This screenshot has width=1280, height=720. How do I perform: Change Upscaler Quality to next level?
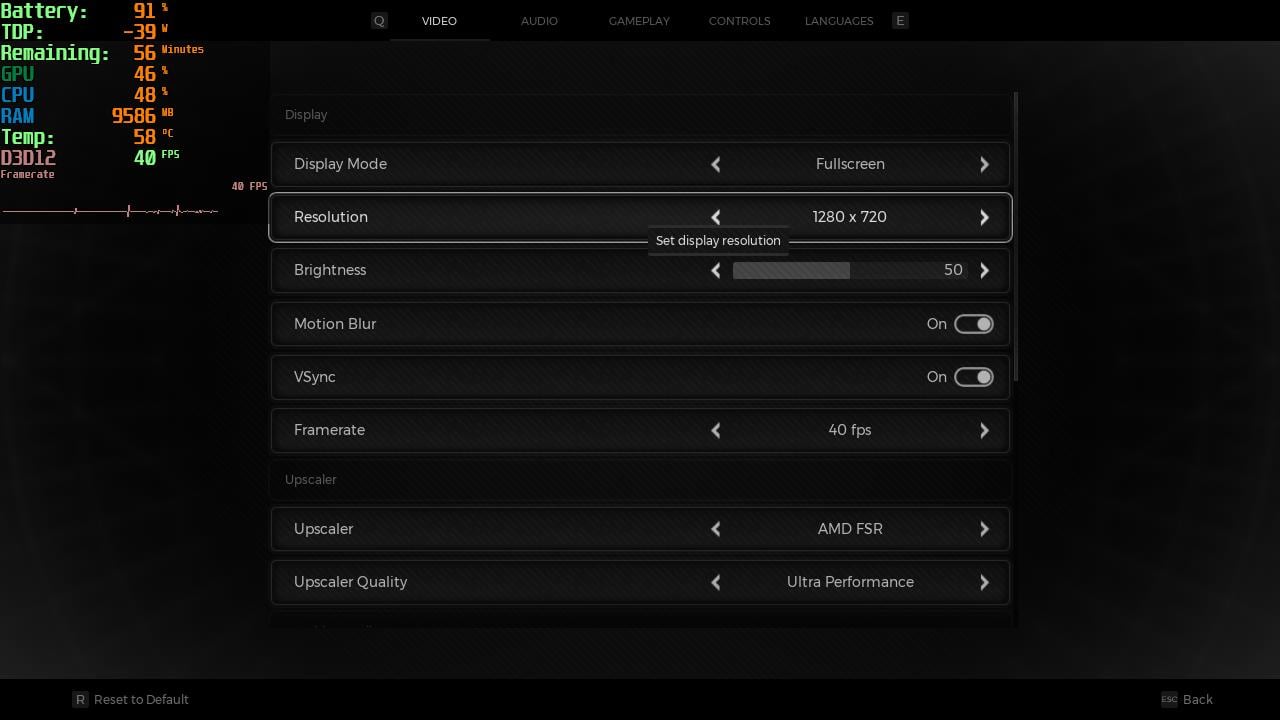coord(984,582)
